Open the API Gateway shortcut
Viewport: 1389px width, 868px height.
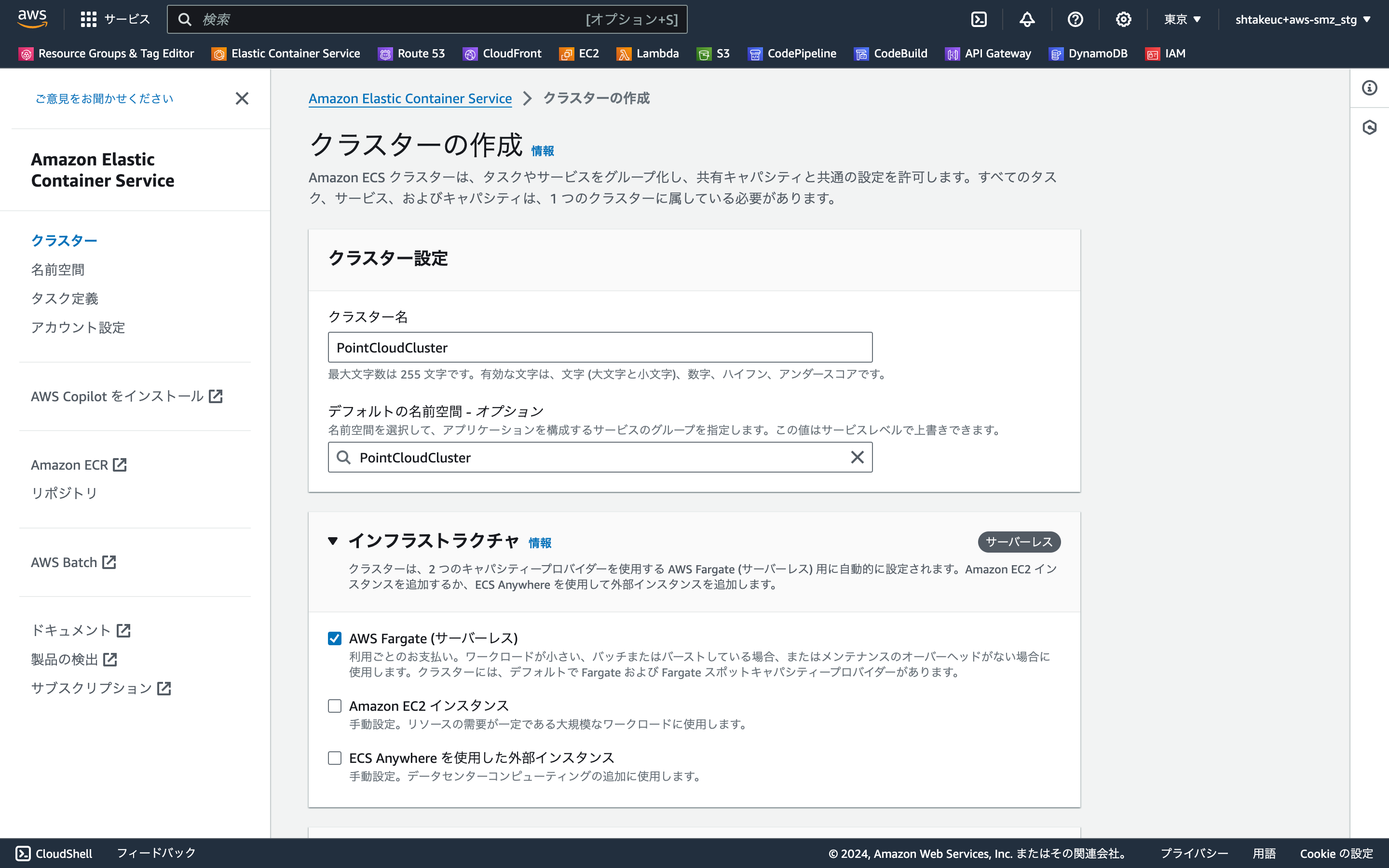[x=988, y=54]
